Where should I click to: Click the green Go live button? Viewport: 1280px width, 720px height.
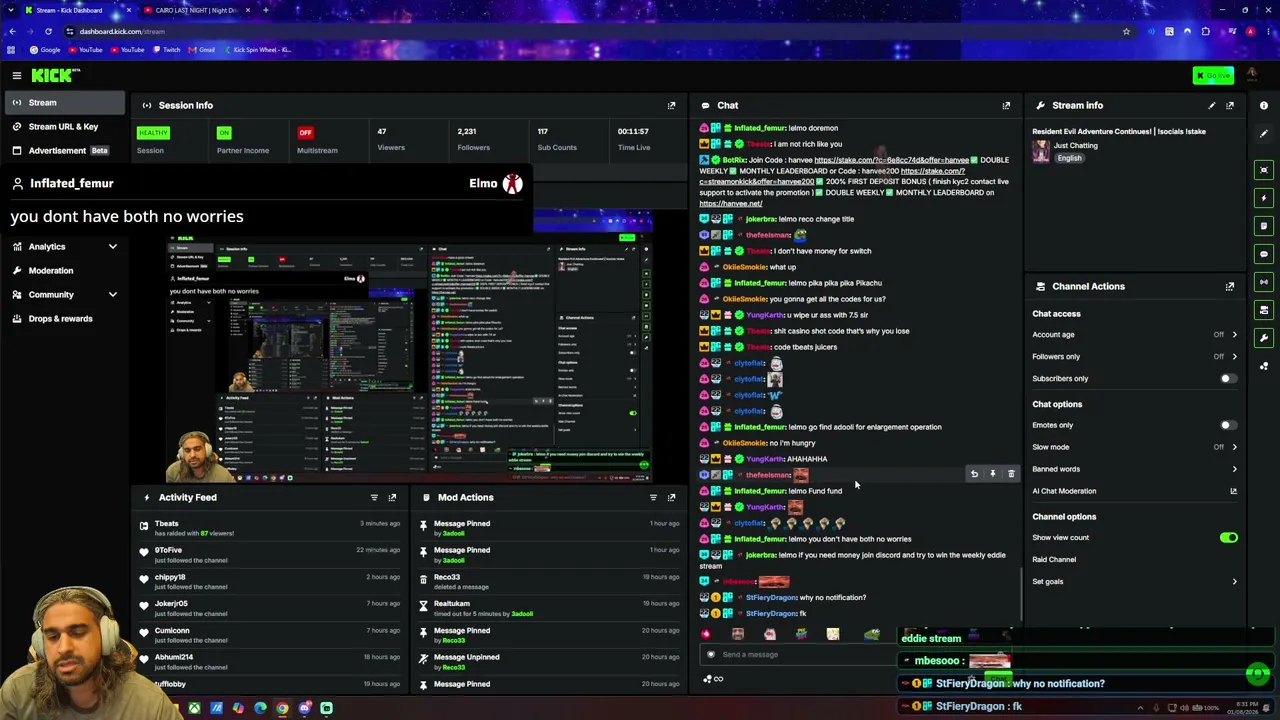(1213, 75)
